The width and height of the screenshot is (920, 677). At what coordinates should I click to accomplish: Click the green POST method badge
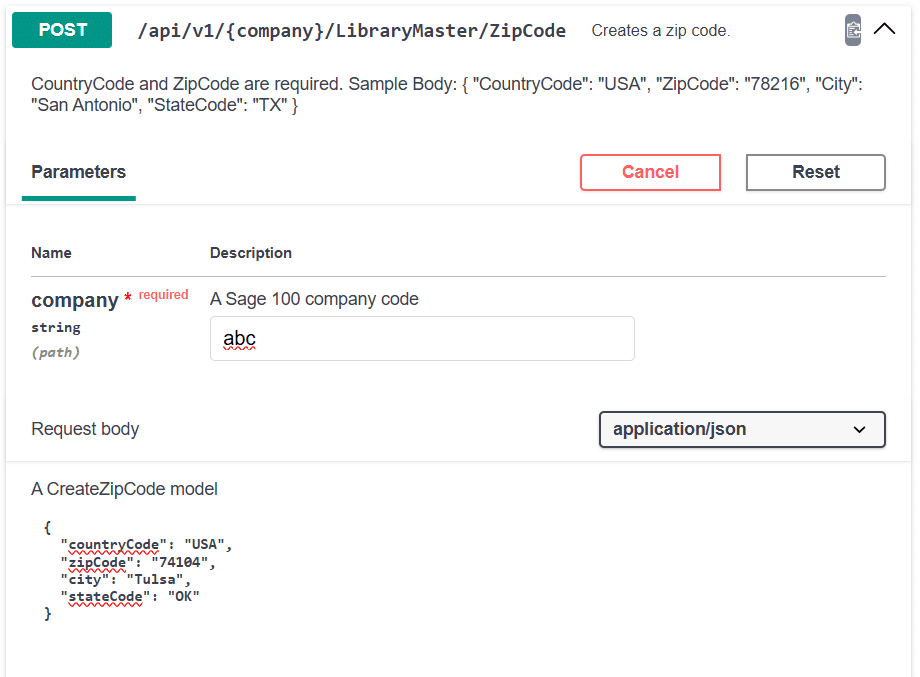click(x=62, y=29)
